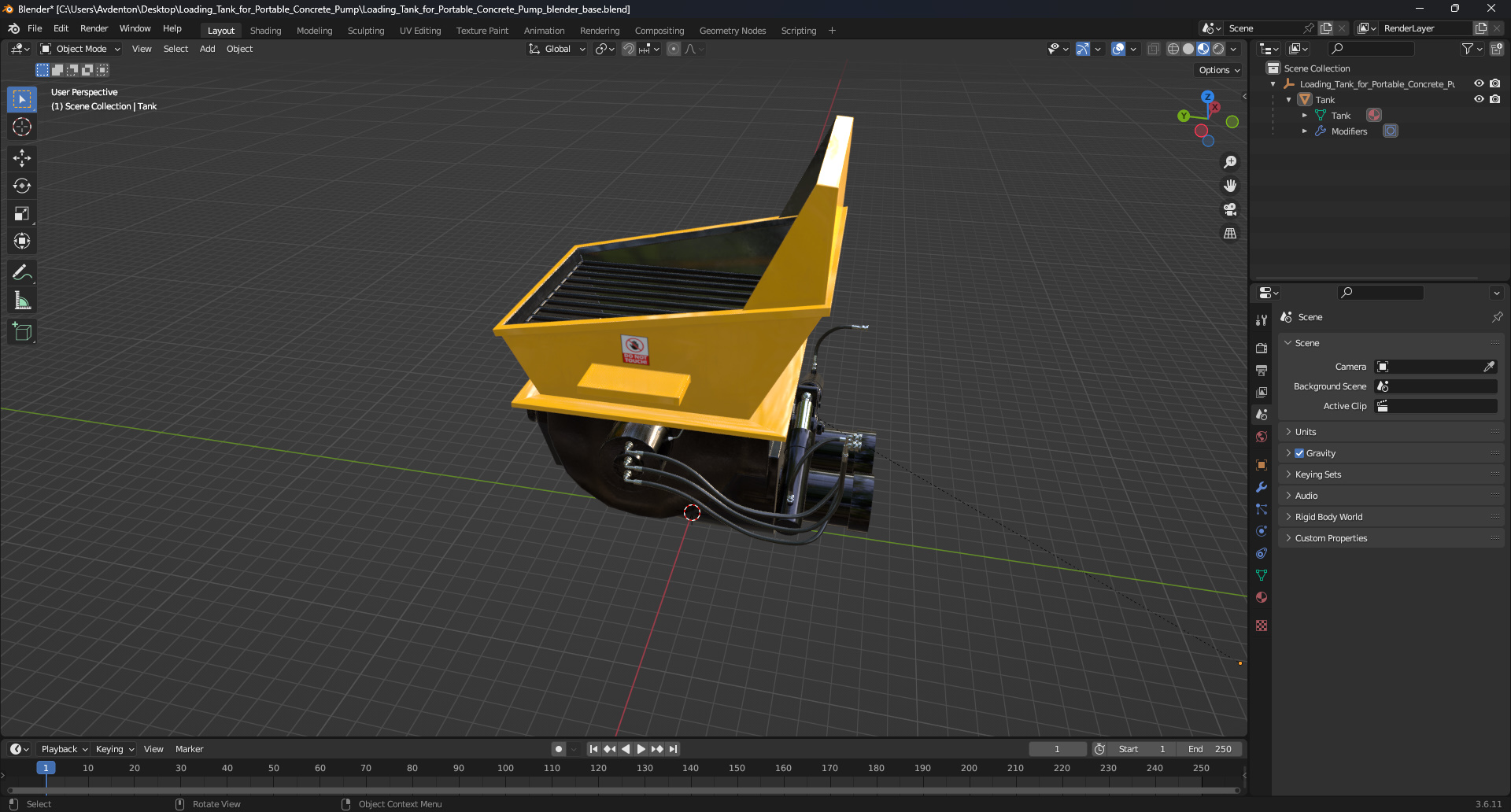Select the 3D Cursor tool

pyautogui.click(x=22, y=127)
